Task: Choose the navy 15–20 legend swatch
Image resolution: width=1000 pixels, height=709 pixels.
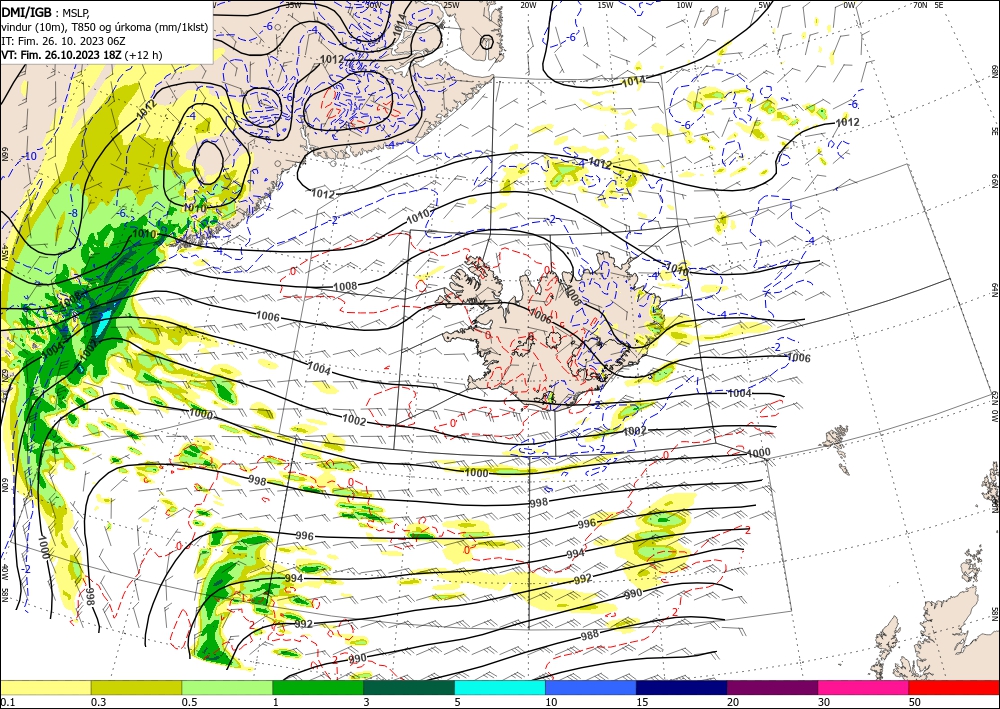Action: click(682, 687)
